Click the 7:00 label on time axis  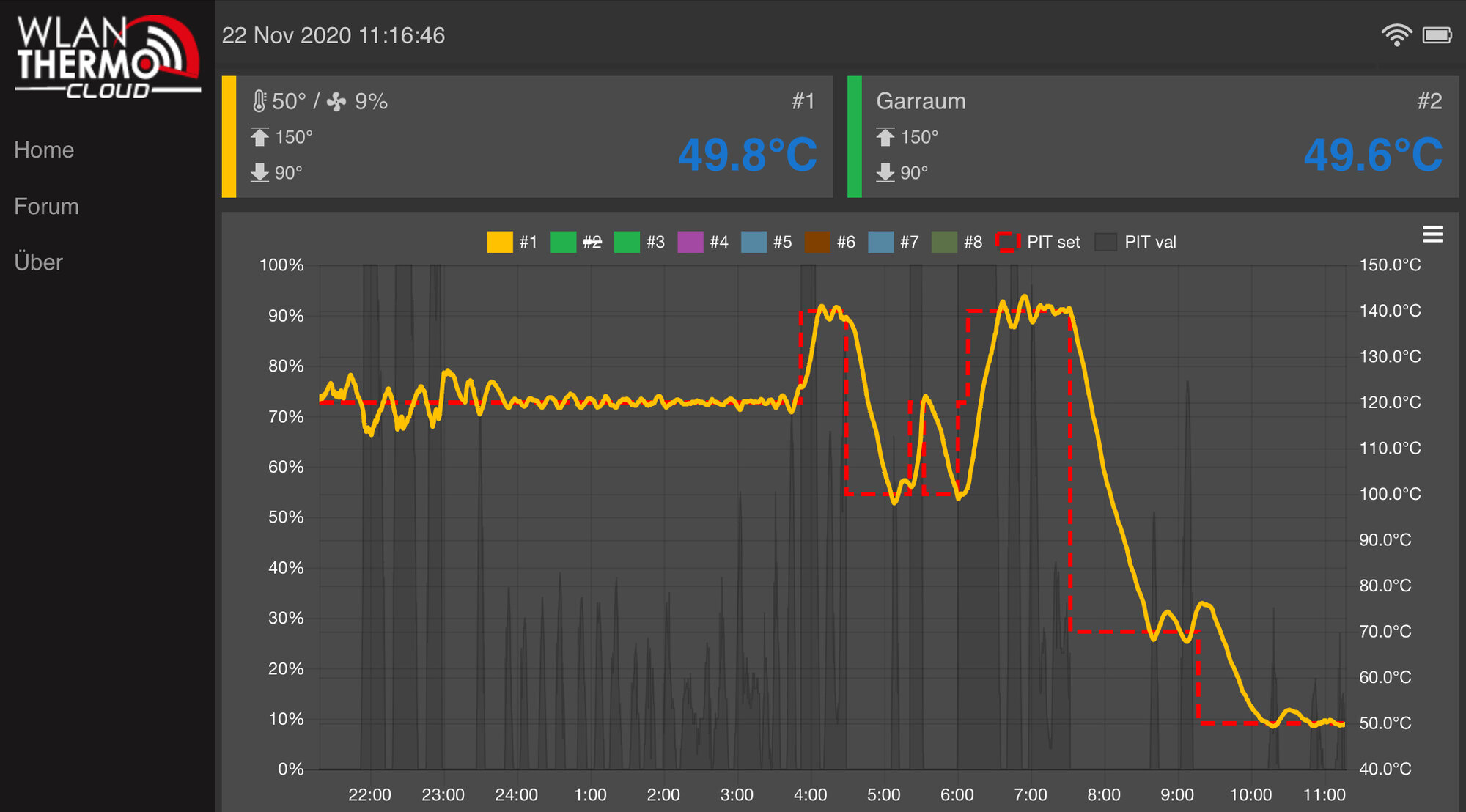click(1031, 794)
